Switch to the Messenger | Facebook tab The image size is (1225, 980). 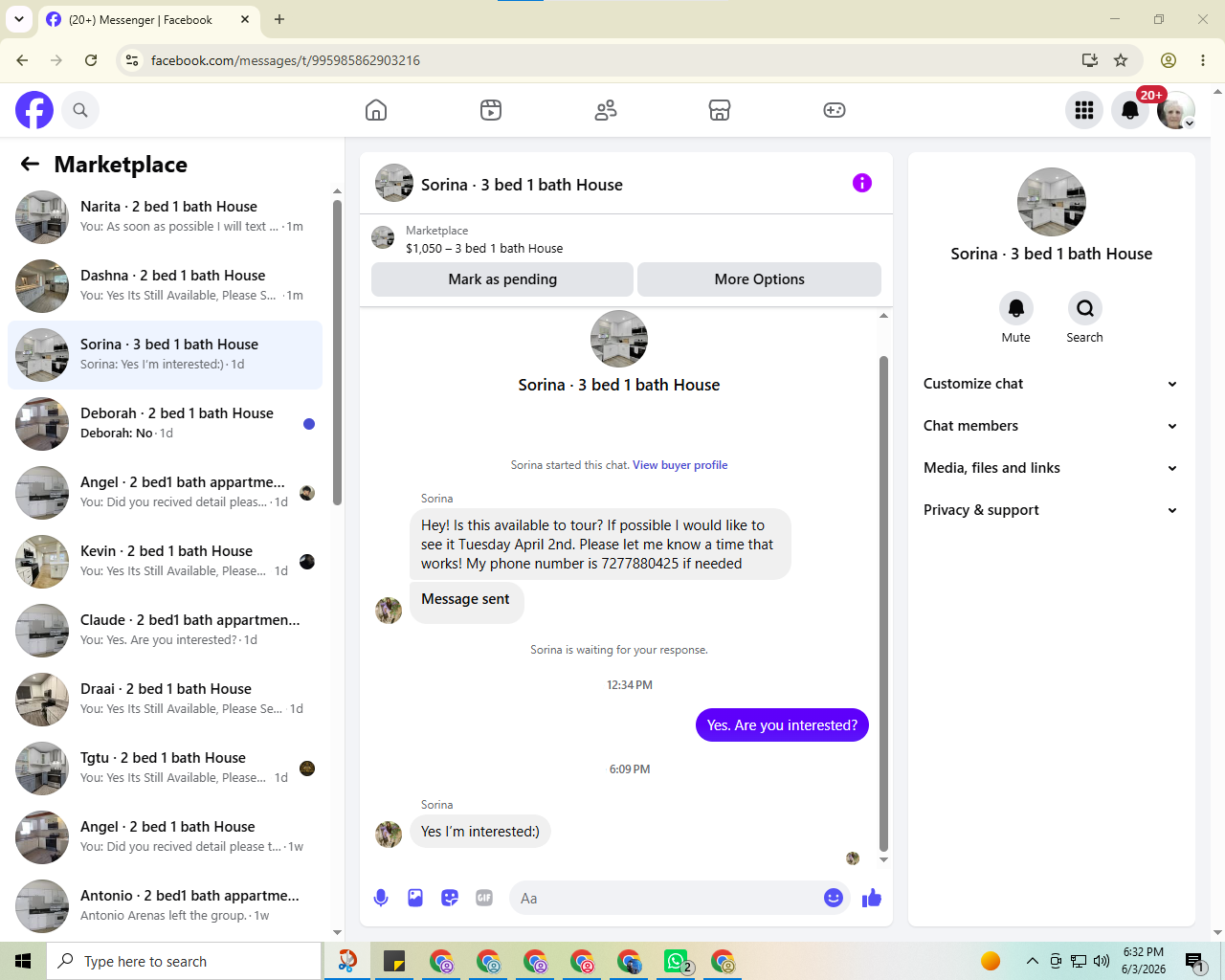tap(148, 19)
